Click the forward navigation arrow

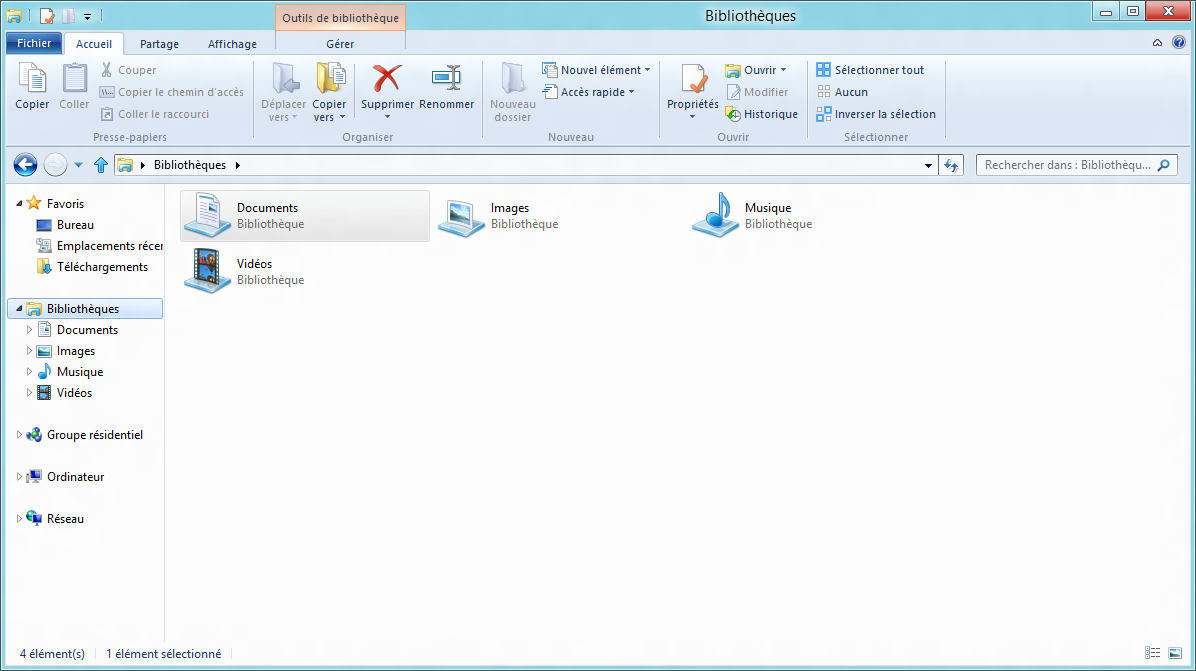(x=55, y=165)
